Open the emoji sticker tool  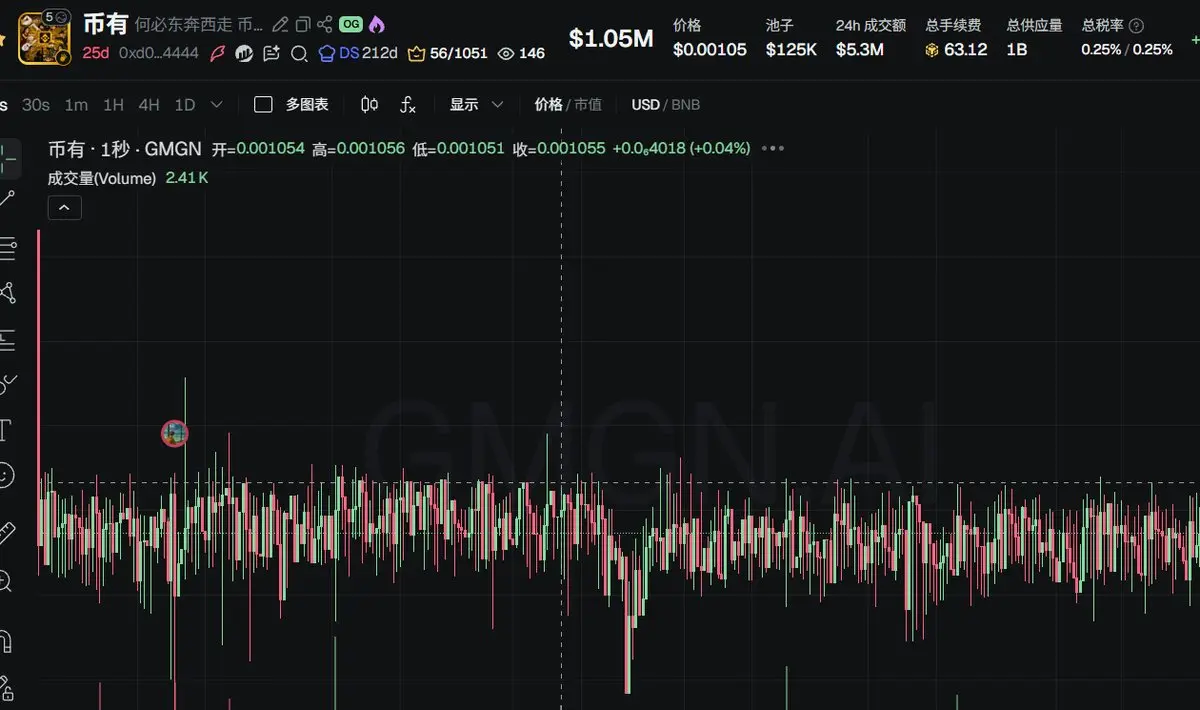[x=6, y=475]
